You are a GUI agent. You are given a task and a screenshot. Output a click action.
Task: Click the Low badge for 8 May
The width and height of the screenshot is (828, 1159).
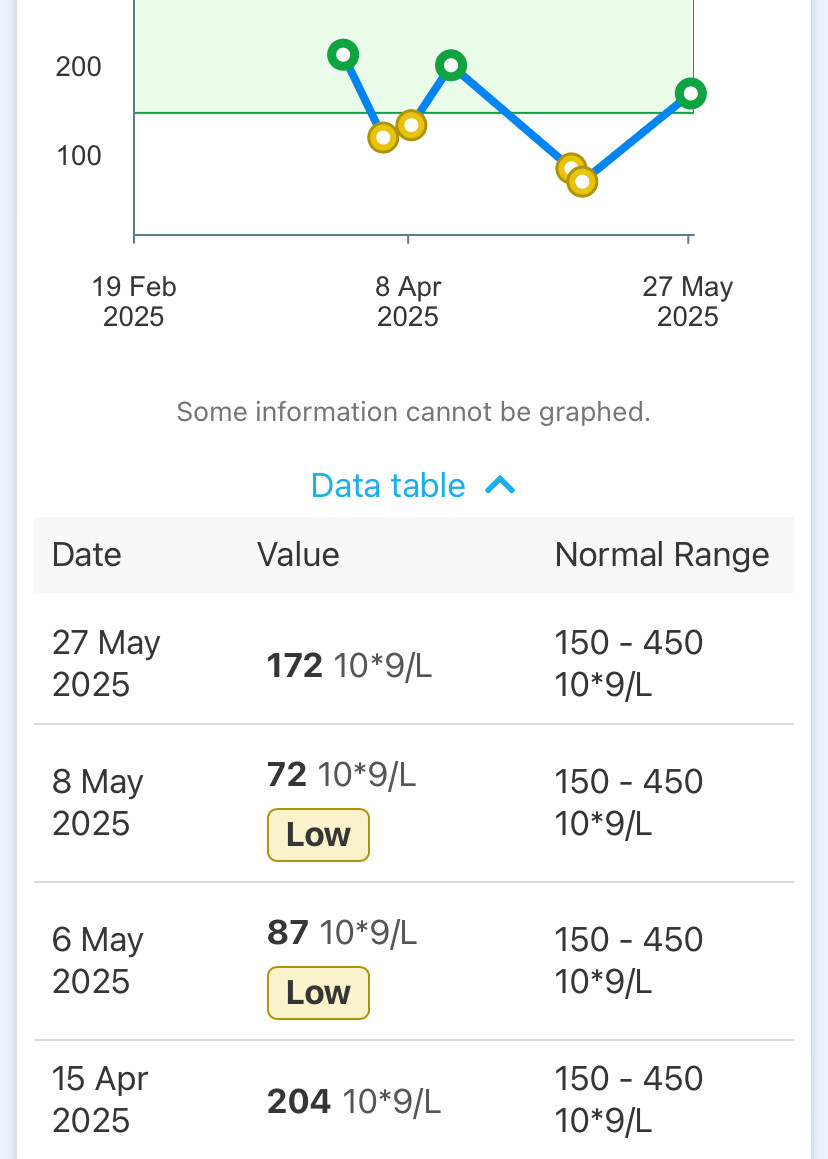click(318, 835)
